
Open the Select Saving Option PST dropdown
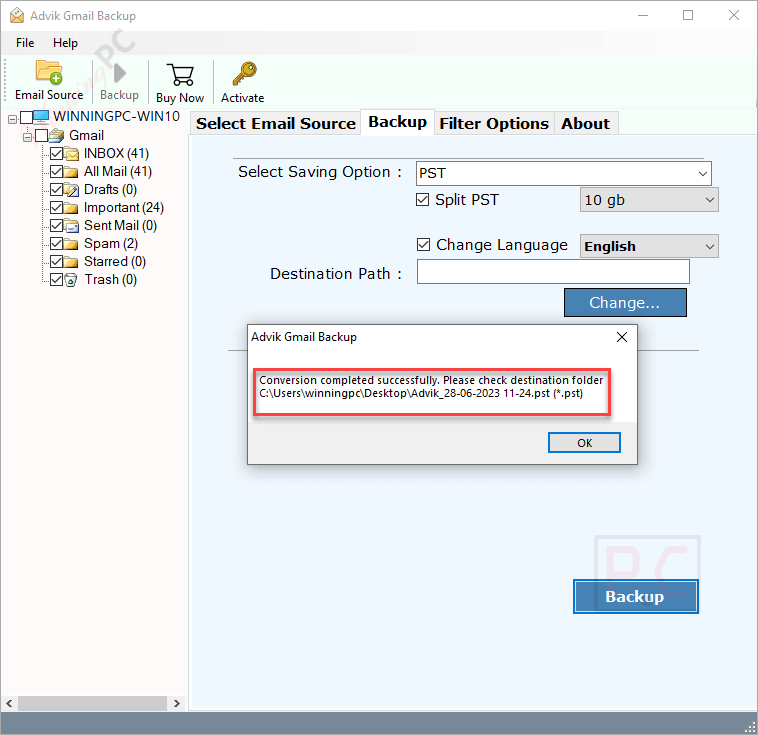tap(564, 174)
